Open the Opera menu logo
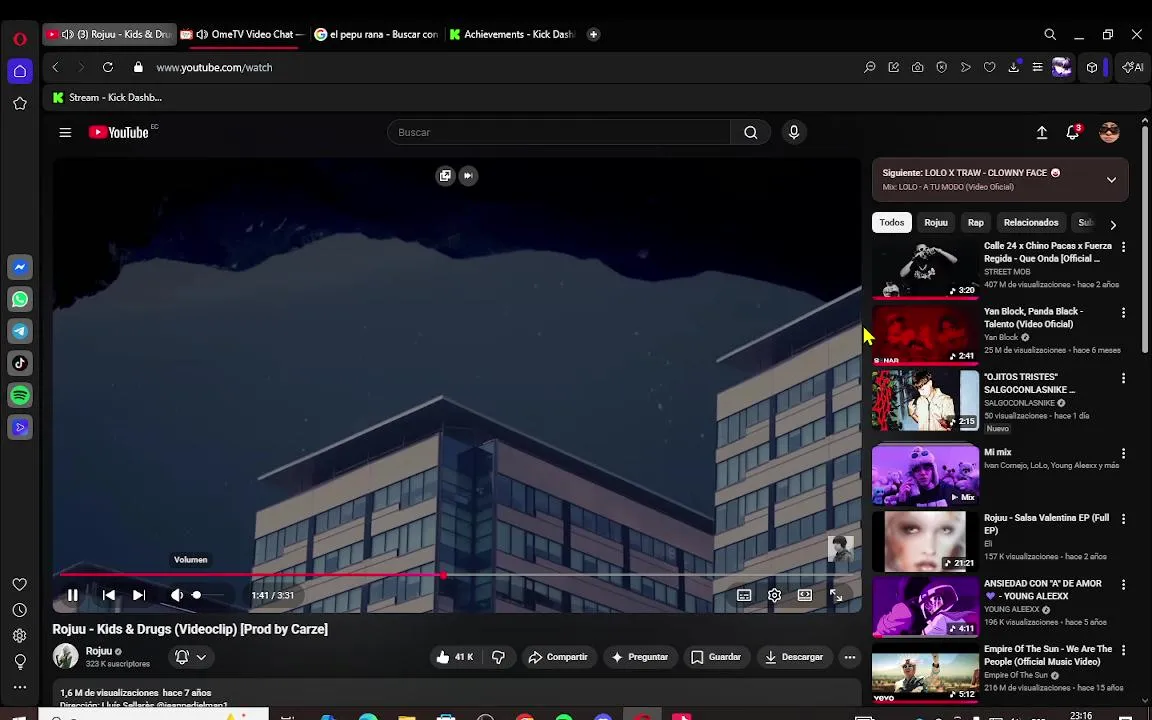This screenshot has height=720, width=1152. pyautogui.click(x=20, y=39)
